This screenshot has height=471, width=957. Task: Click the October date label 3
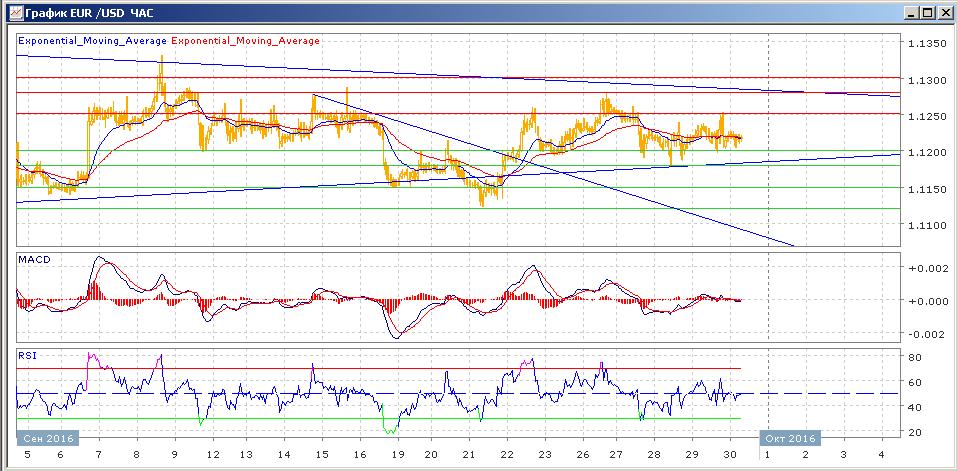[843, 455]
